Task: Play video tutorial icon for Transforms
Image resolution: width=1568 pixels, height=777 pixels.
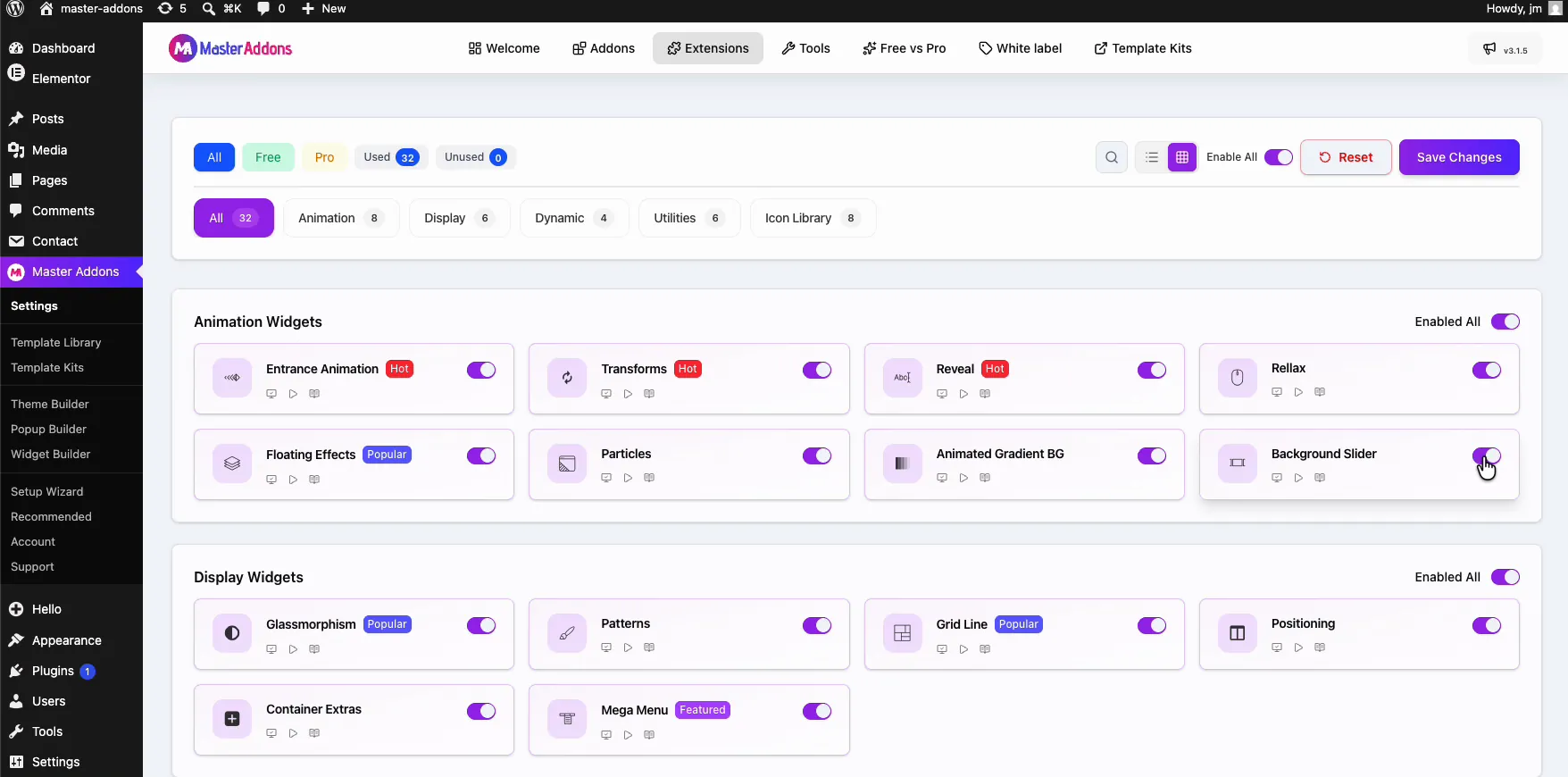Action: click(x=628, y=394)
